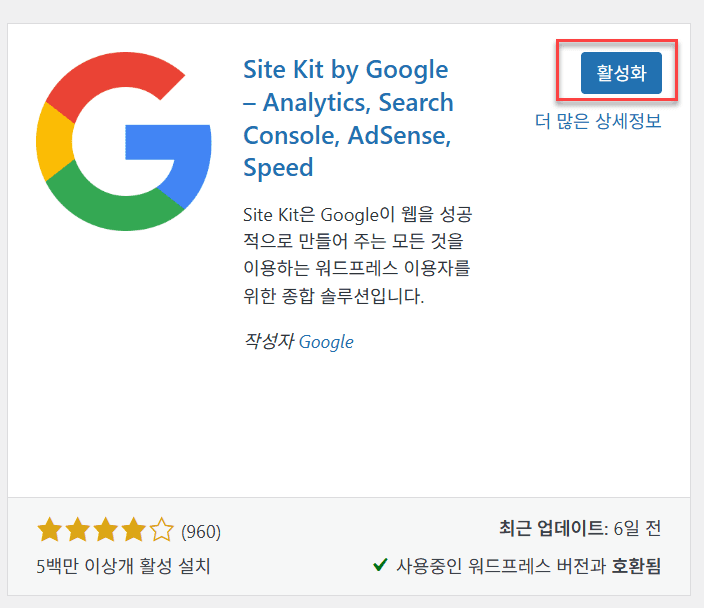Click the empty fifth rating star
The image size is (704, 608).
[x=161, y=530]
